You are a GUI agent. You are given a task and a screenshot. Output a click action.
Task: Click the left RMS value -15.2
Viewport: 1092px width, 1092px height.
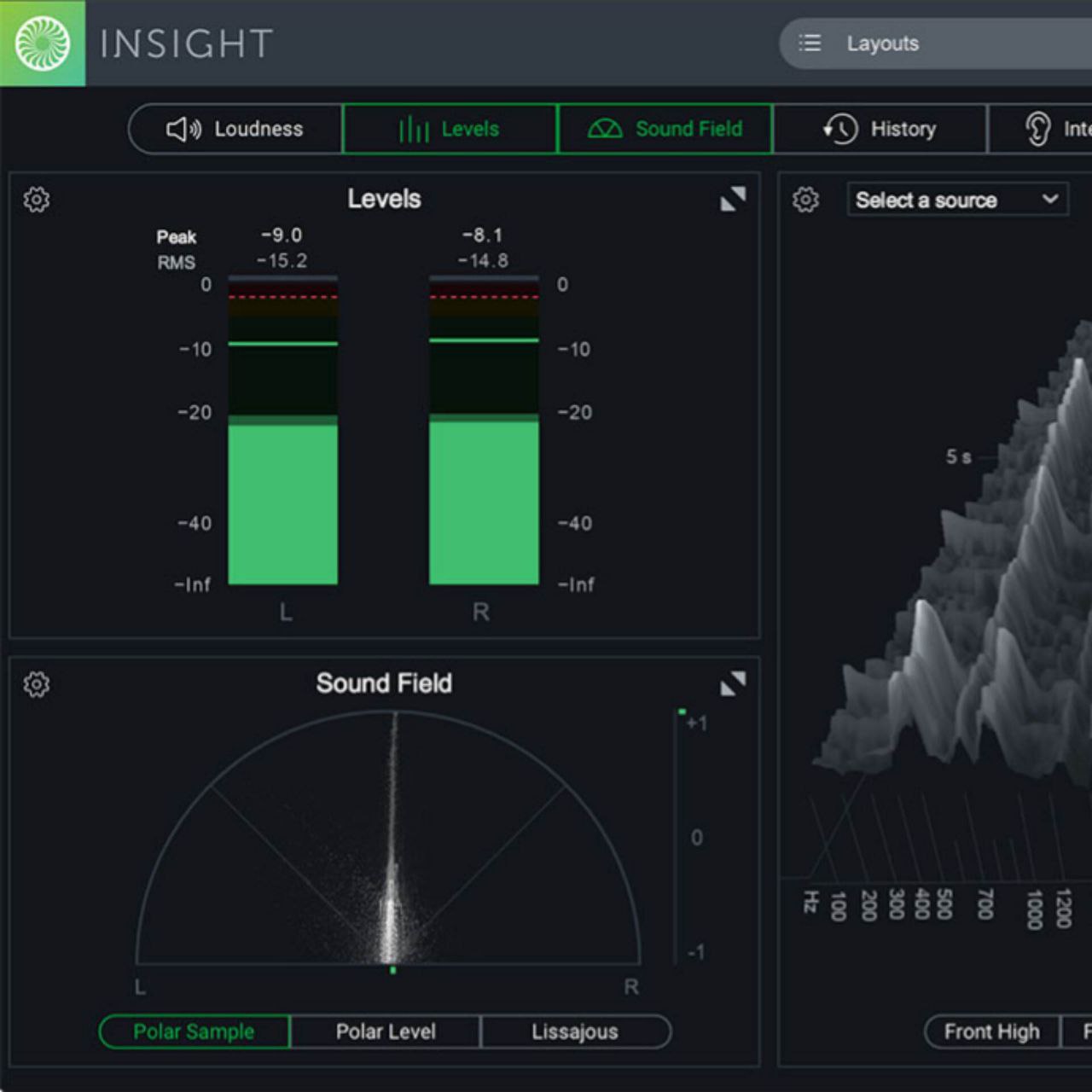click(282, 260)
